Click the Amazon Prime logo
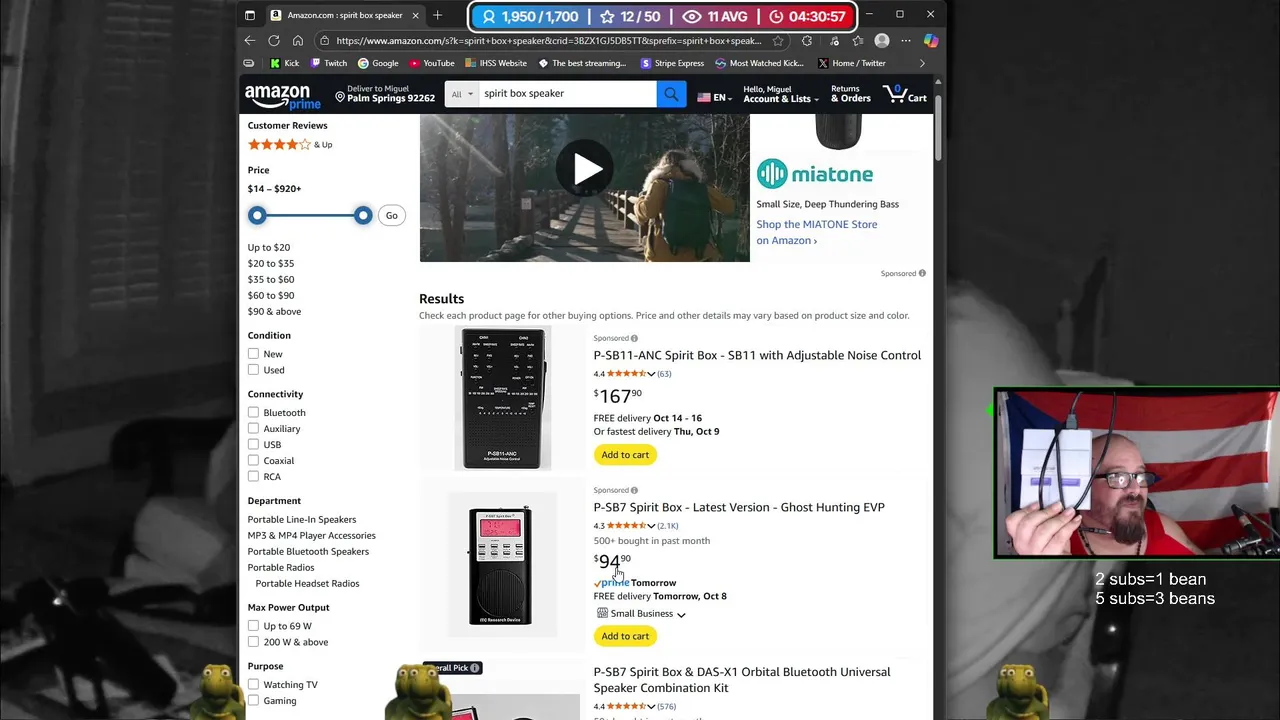 click(x=283, y=97)
